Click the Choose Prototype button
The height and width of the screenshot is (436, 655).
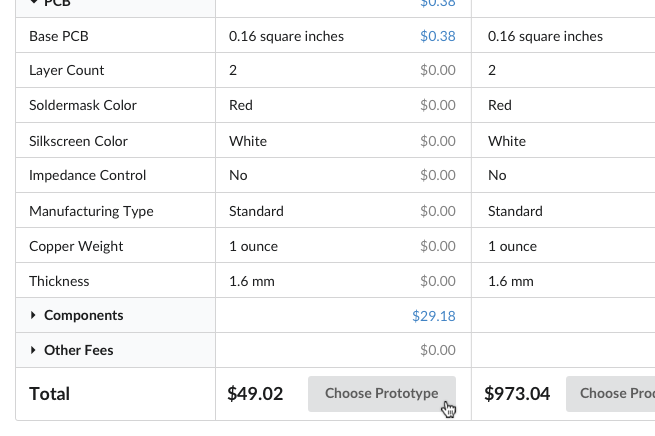[382, 394]
